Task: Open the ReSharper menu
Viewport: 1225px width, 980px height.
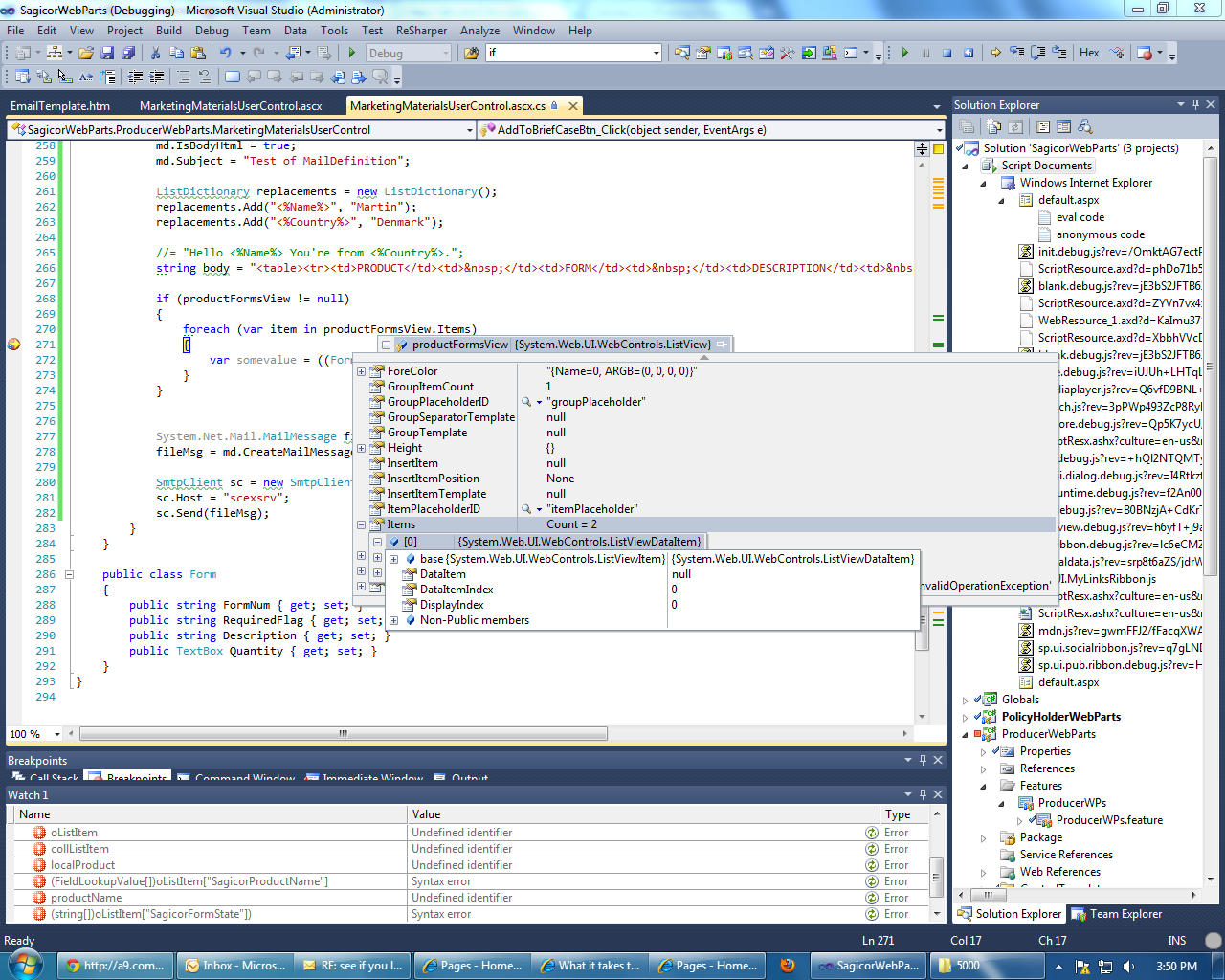Action: 421,31
